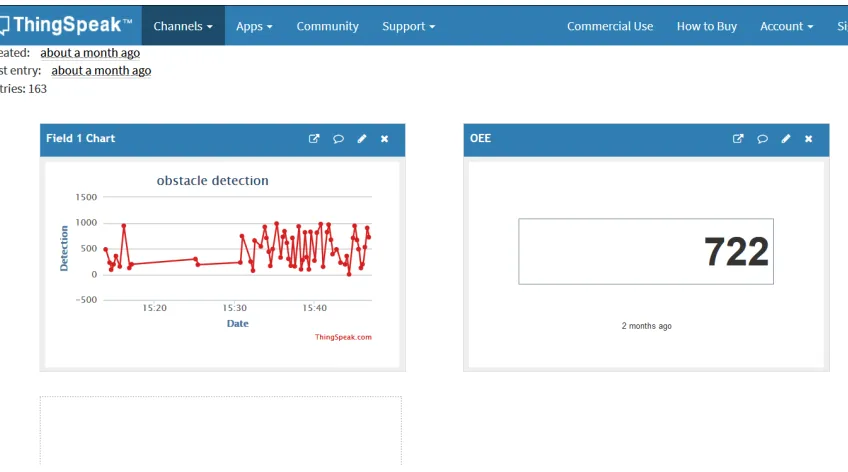Close the OEE widget
This screenshot has height=472, width=848.
pyautogui.click(x=809, y=139)
